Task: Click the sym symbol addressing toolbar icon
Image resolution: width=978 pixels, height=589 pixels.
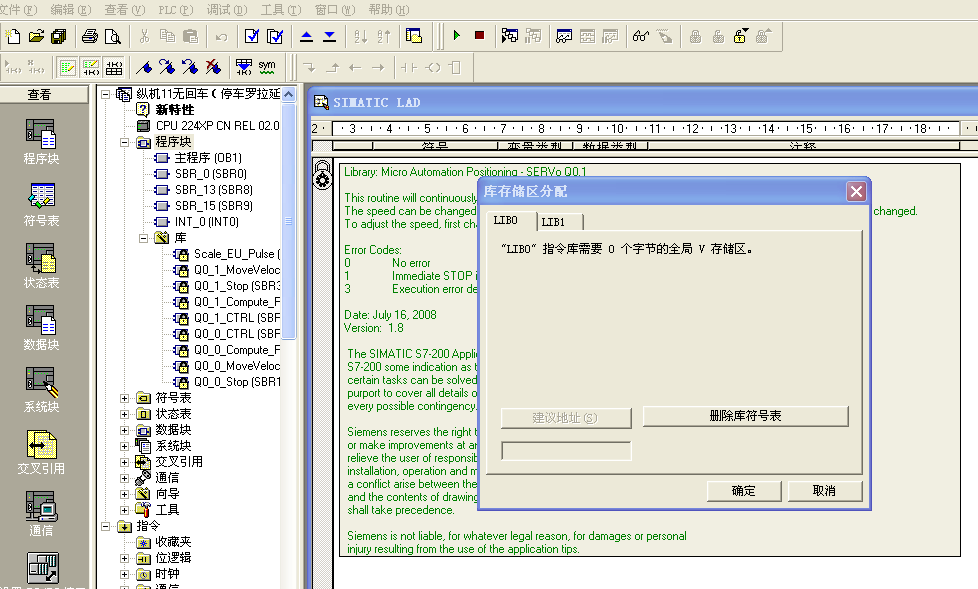Action: (267, 67)
